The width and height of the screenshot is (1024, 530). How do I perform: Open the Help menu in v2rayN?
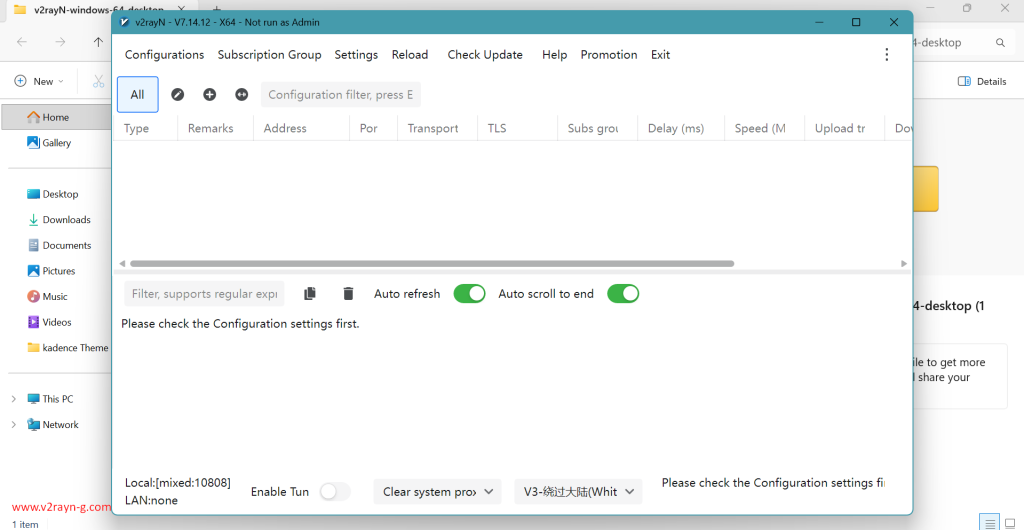(554, 55)
